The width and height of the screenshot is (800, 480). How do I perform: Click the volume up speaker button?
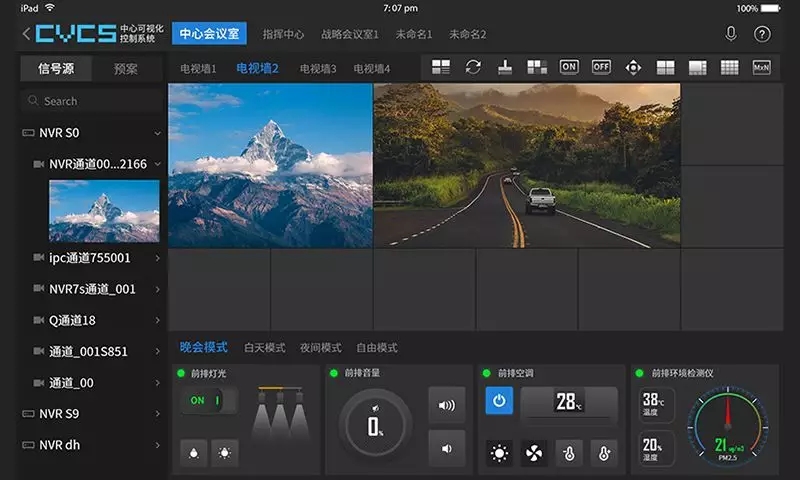(446, 405)
